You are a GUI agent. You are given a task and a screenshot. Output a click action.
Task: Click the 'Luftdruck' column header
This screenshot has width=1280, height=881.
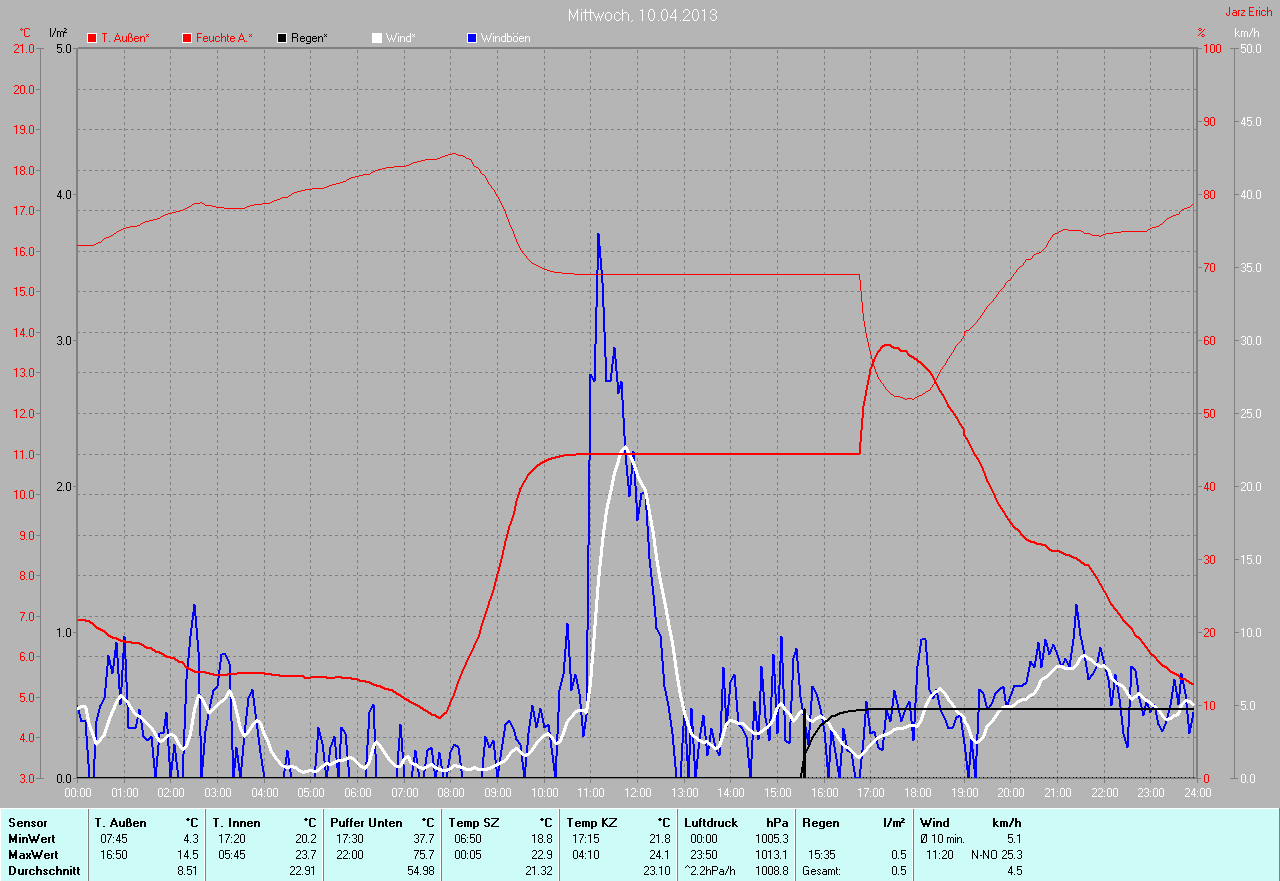710,823
